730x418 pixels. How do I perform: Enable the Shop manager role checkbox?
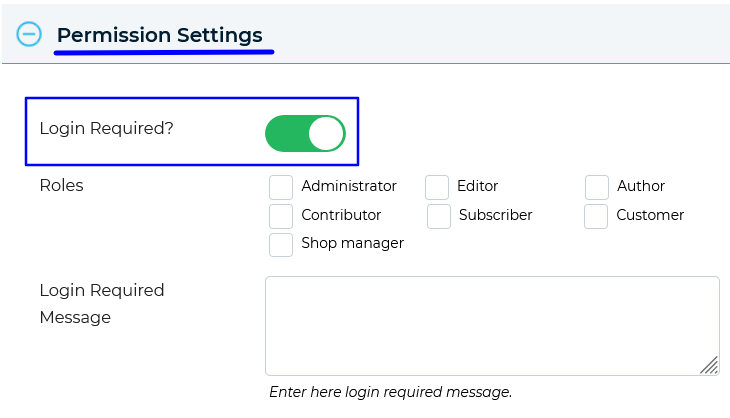[x=281, y=244]
